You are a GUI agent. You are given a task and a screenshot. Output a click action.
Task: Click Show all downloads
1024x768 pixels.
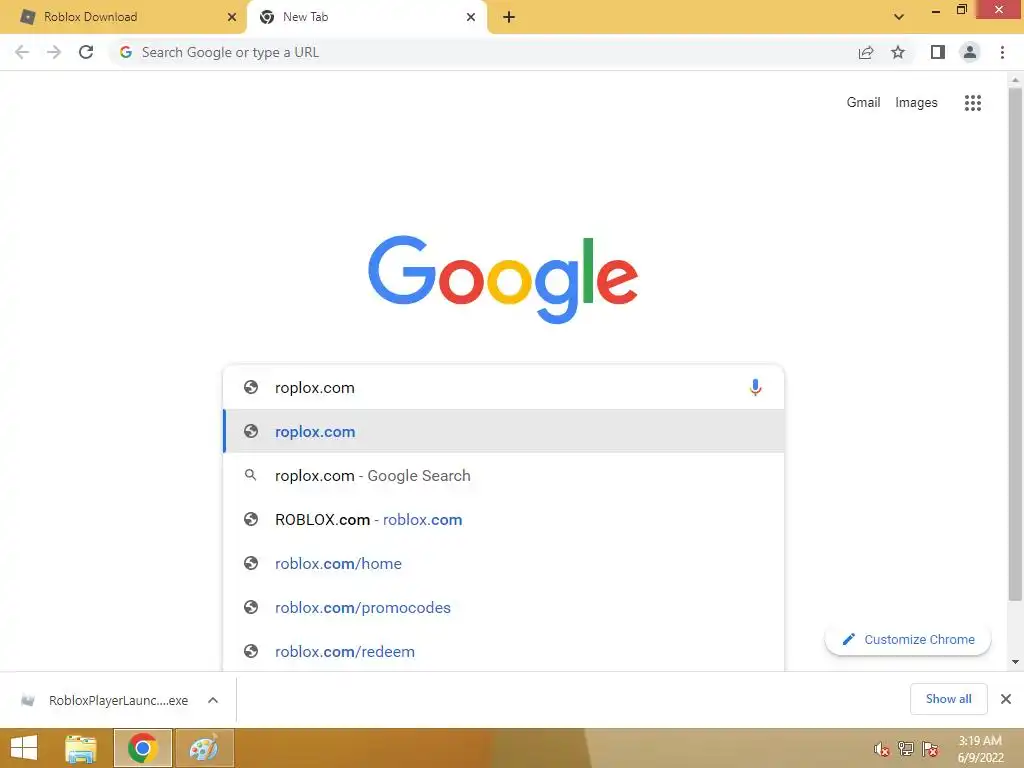pyautogui.click(x=948, y=699)
